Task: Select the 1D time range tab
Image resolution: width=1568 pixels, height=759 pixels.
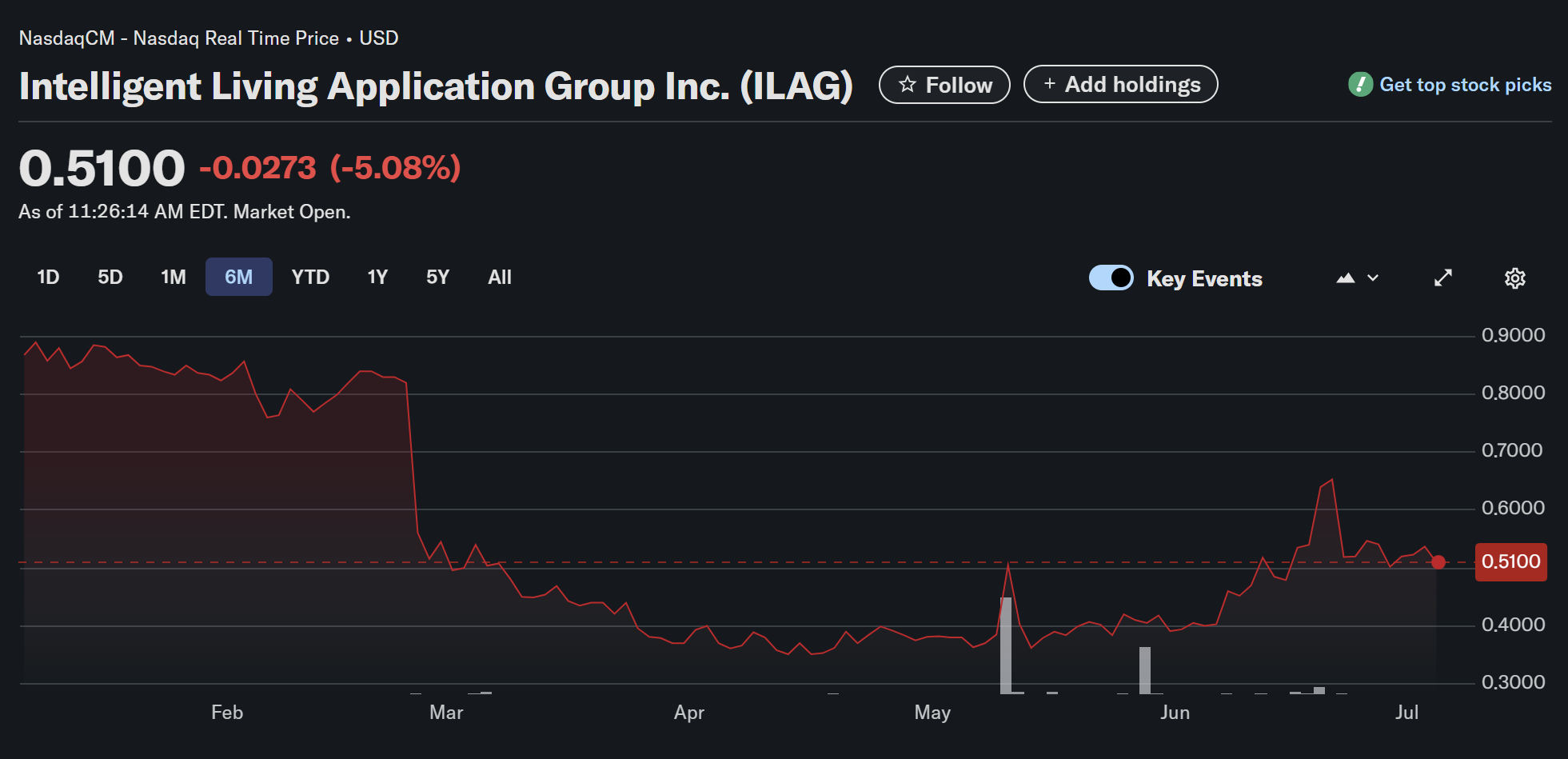Action: coord(48,277)
